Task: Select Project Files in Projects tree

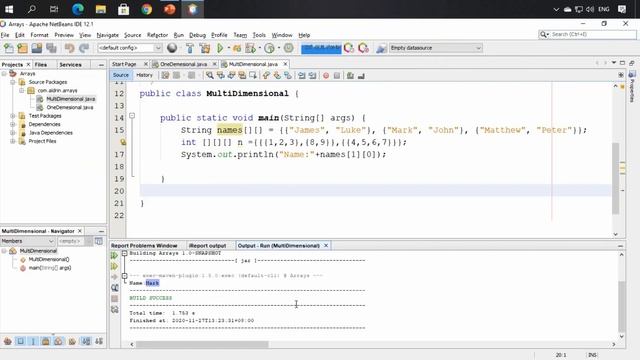Action: [42, 141]
